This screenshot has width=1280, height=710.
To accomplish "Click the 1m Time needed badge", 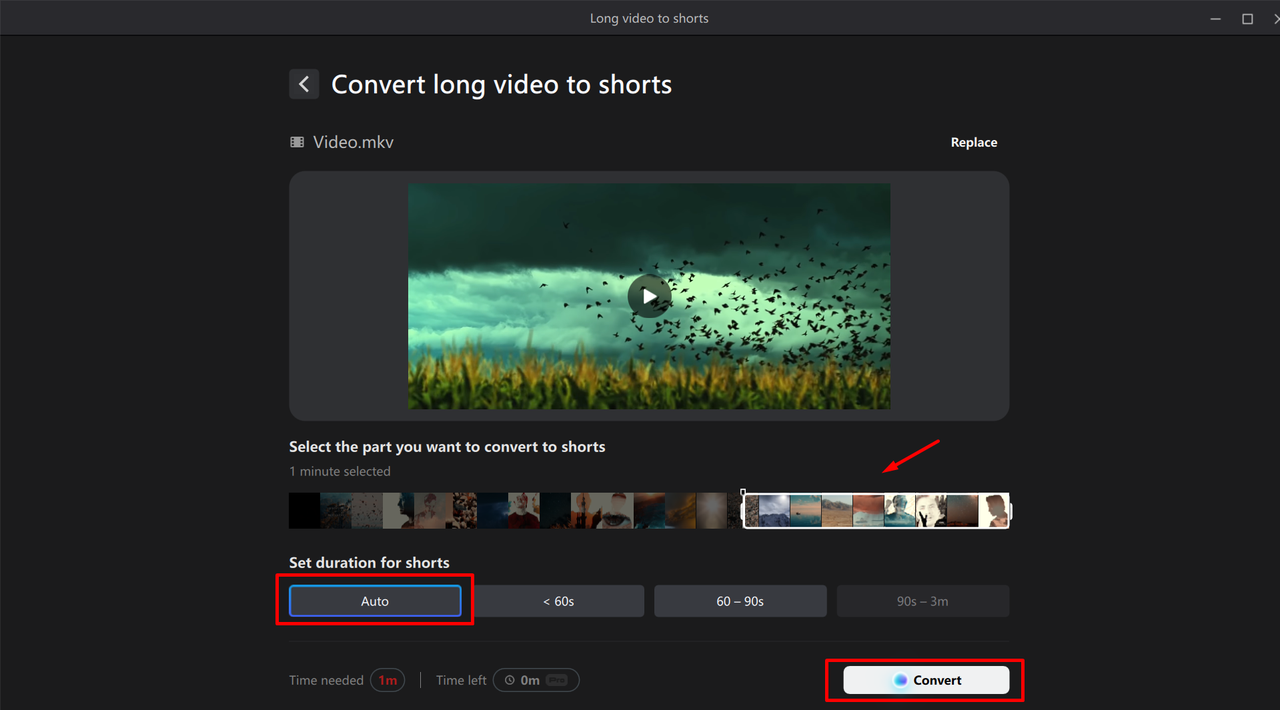I will tap(388, 680).
